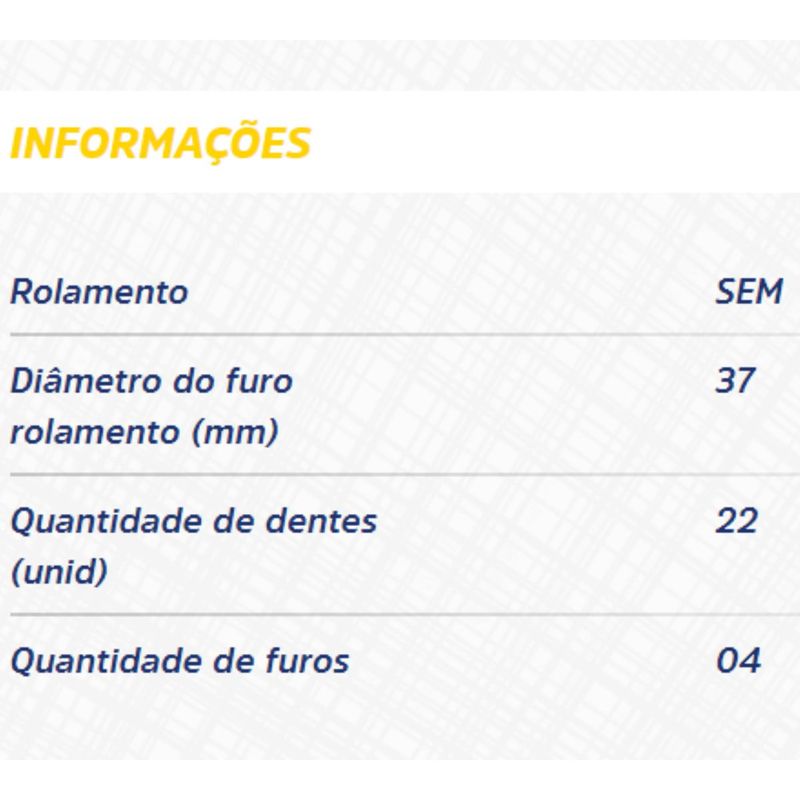This screenshot has width=800, height=800.
Task: Click the (unid) text
Action: (x=59, y=571)
